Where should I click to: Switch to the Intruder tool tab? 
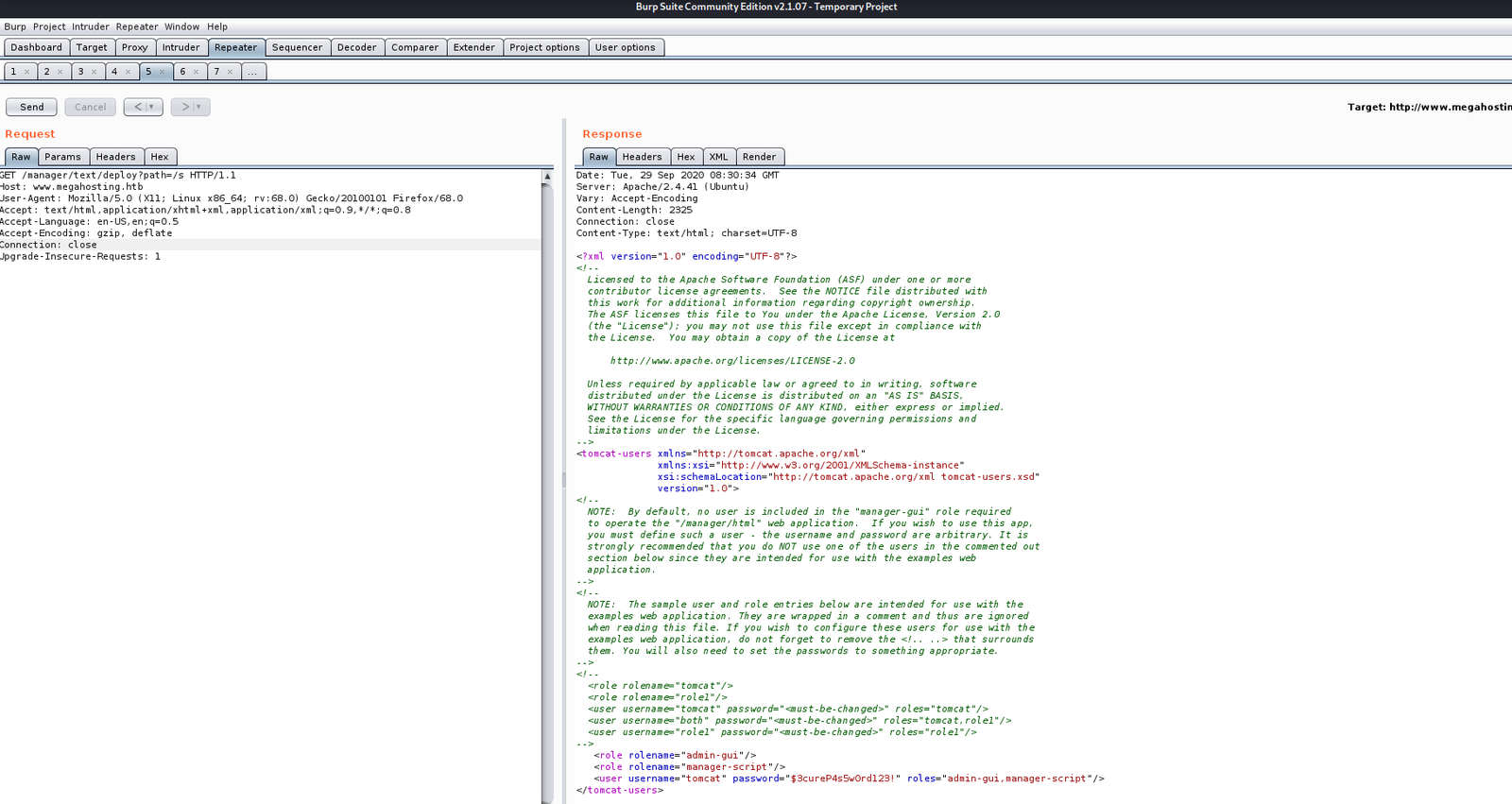click(x=181, y=47)
